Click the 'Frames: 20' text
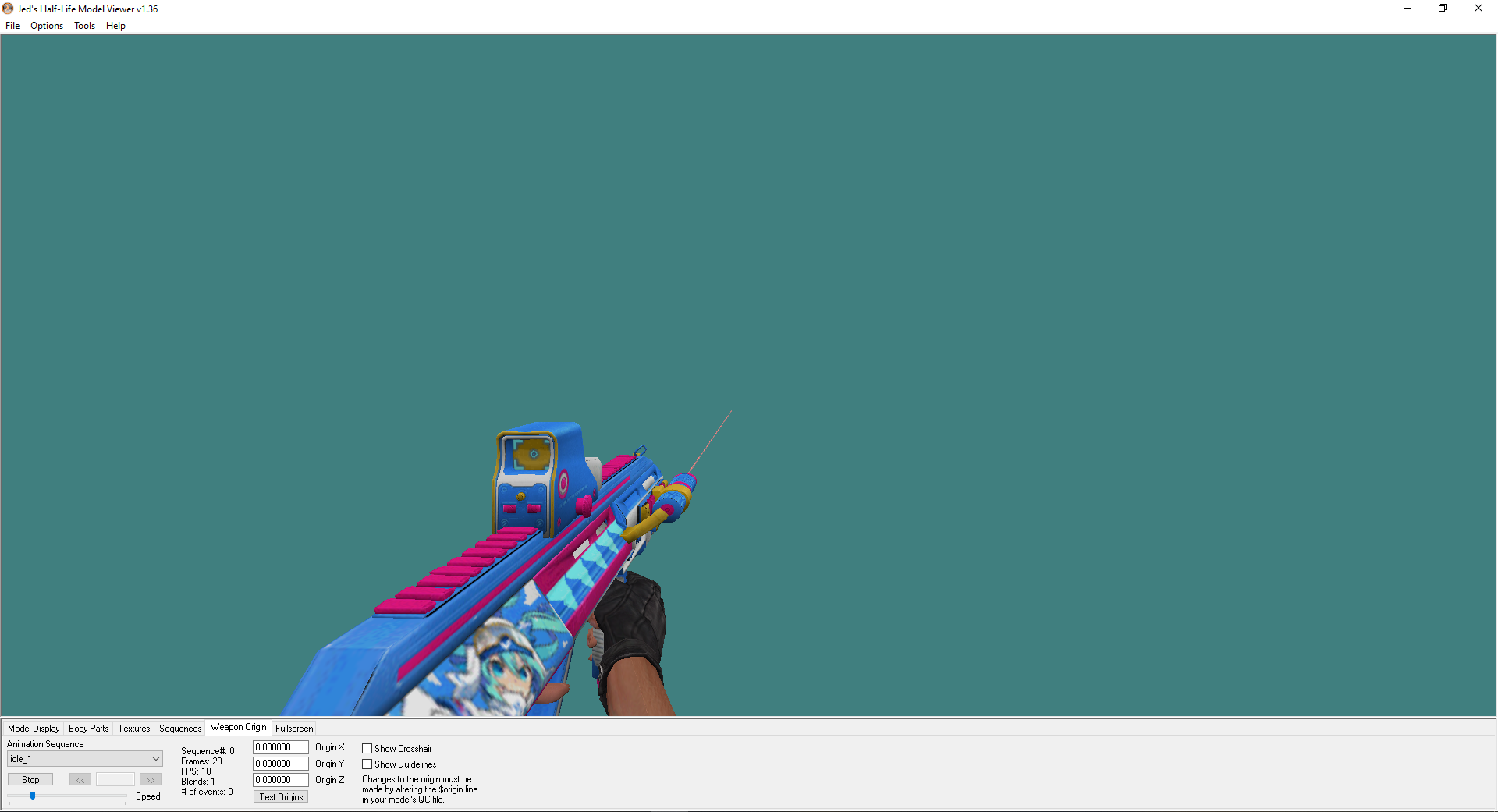Screen dimensions: 1498x812 (x=201, y=761)
